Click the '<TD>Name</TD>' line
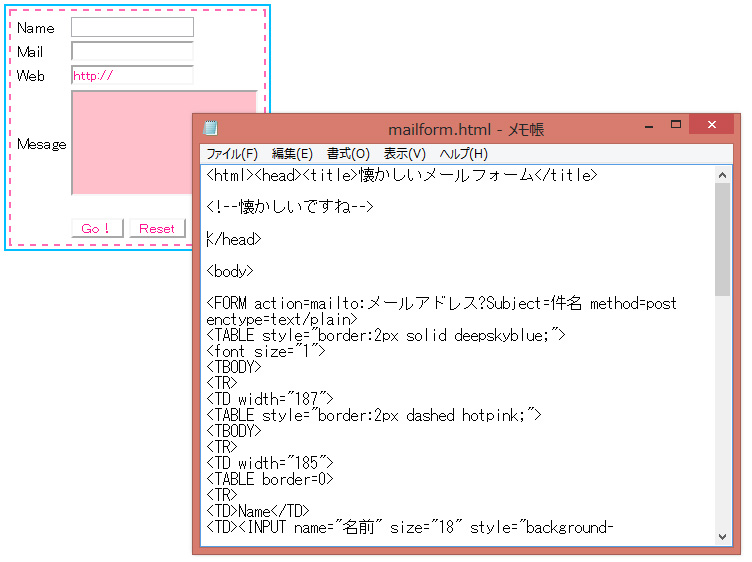Image resolution: width=752 pixels, height=562 pixels. [x=258, y=511]
